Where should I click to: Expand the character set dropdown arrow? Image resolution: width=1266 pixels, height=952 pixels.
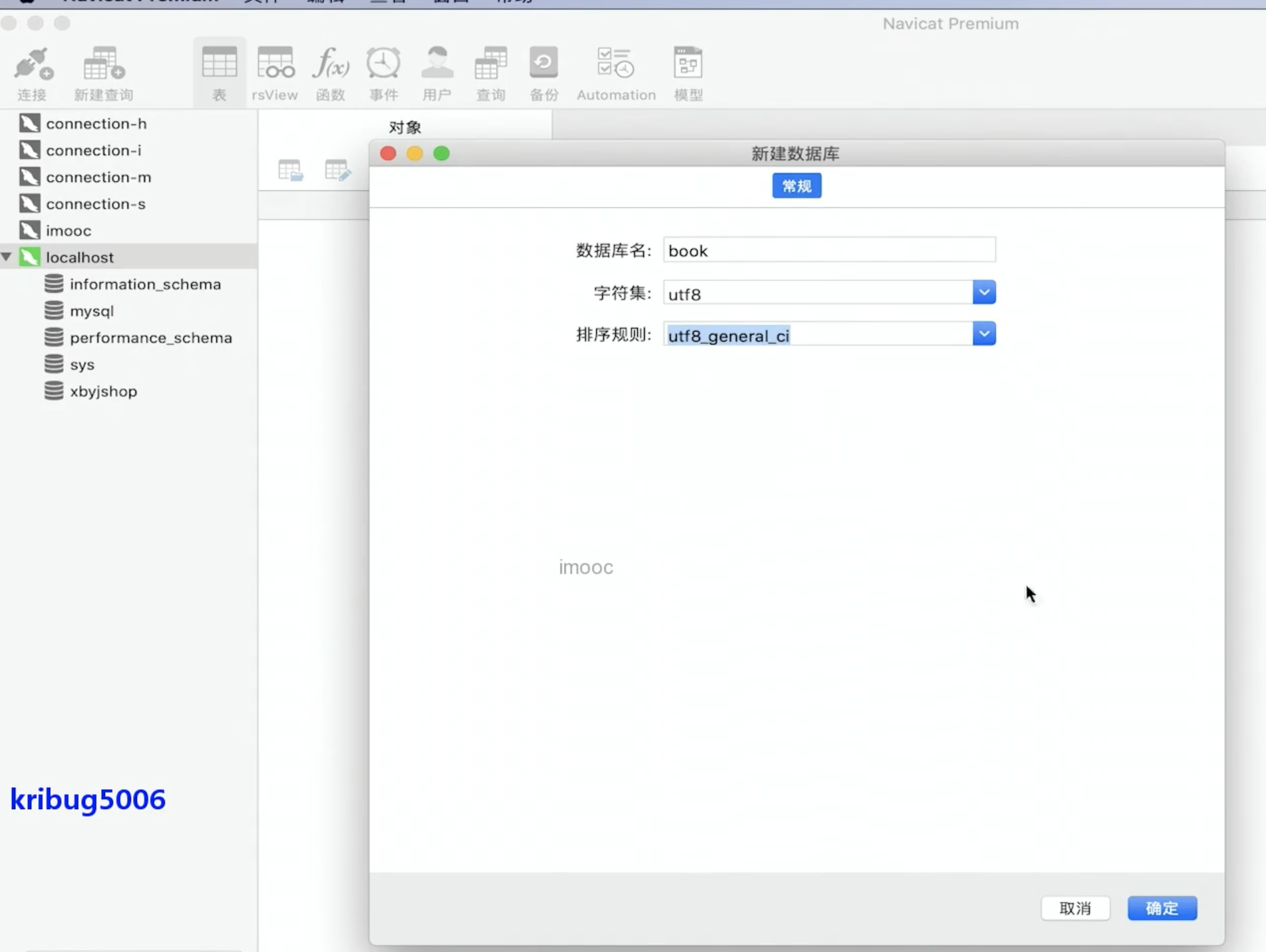click(x=983, y=293)
